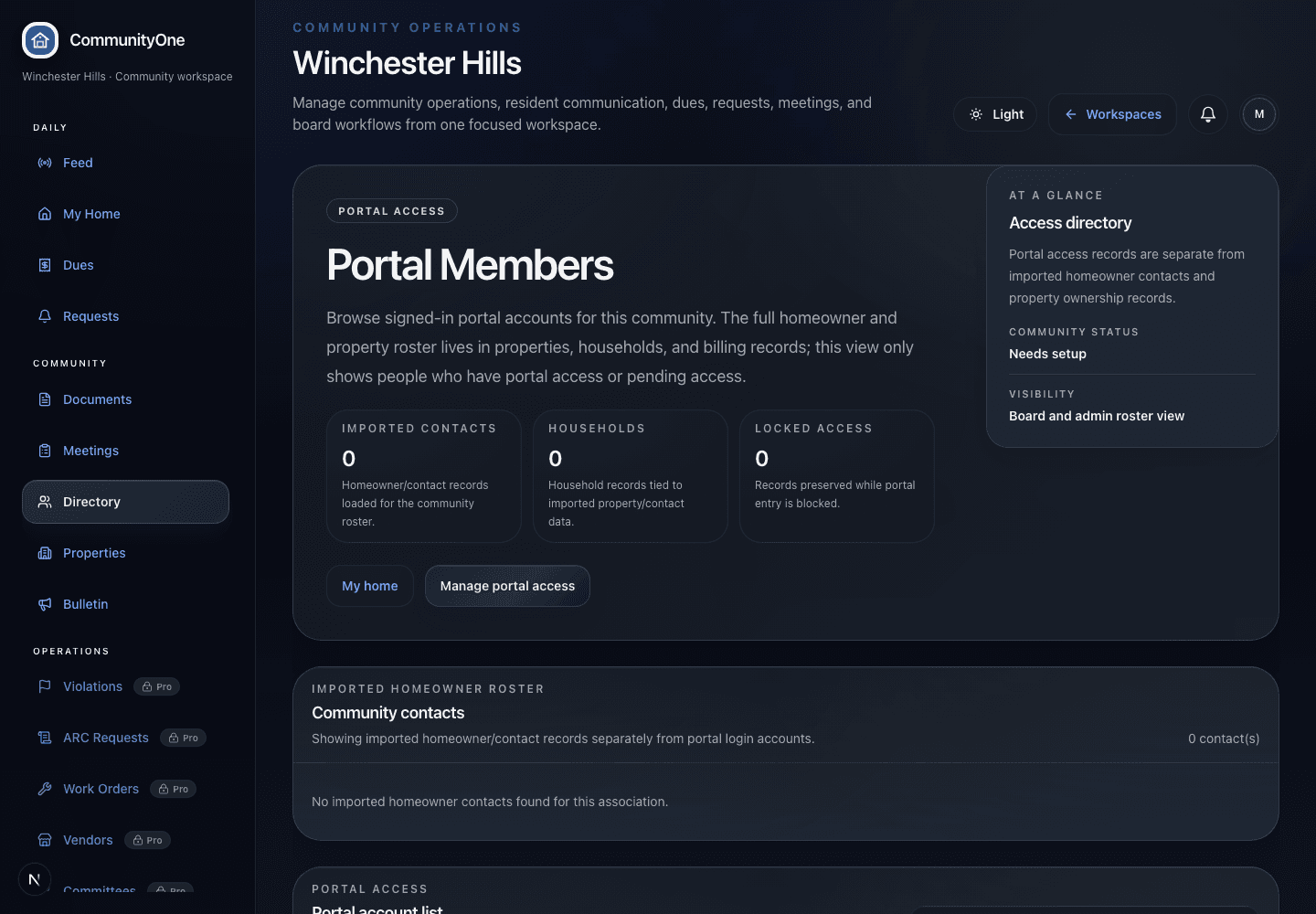Click the Pro lock badge beside Work Orders
Viewport: 1316px width, 914px height.
[x=174, y=789]
